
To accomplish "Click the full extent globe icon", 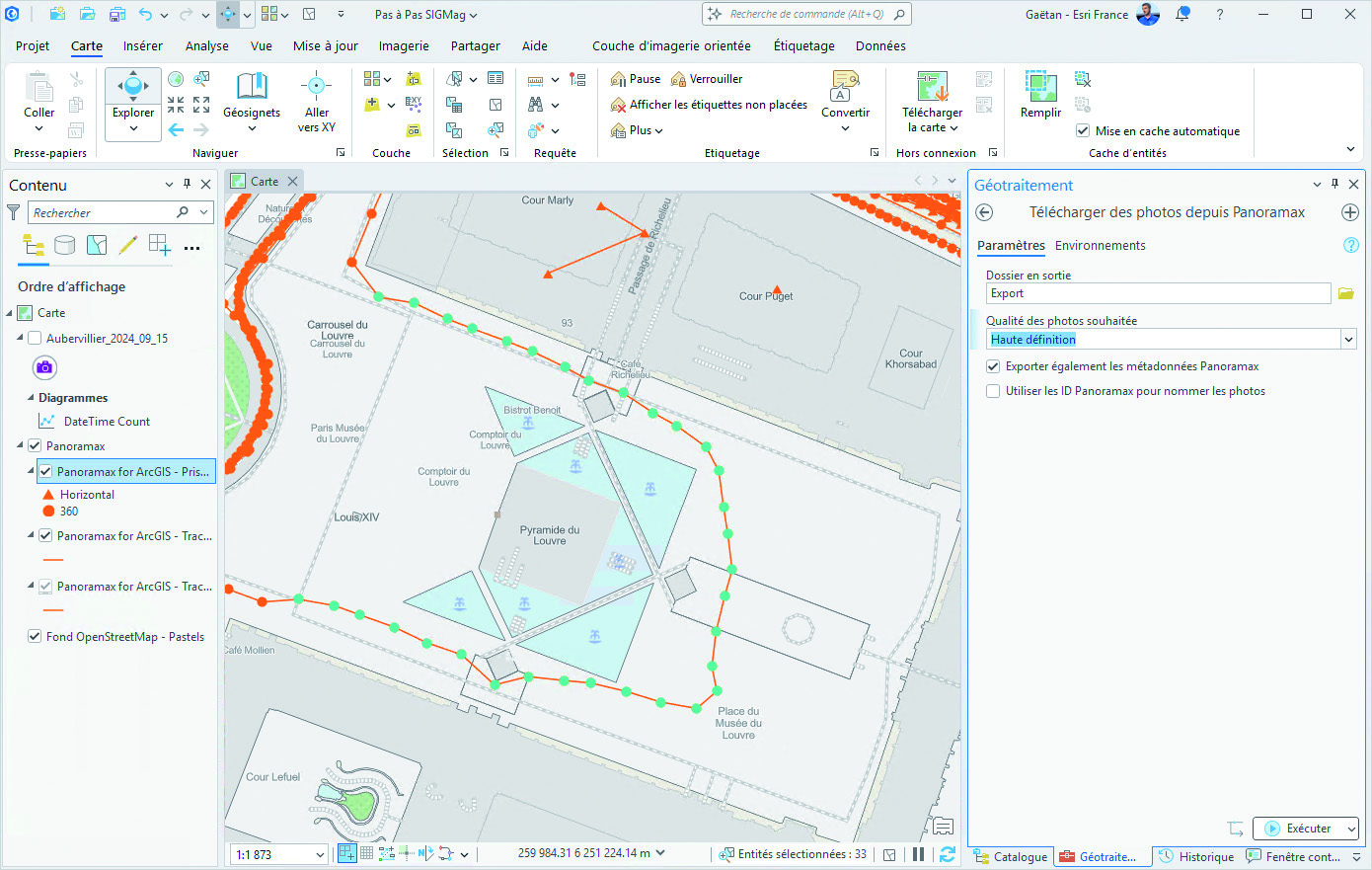I will 176,79.
